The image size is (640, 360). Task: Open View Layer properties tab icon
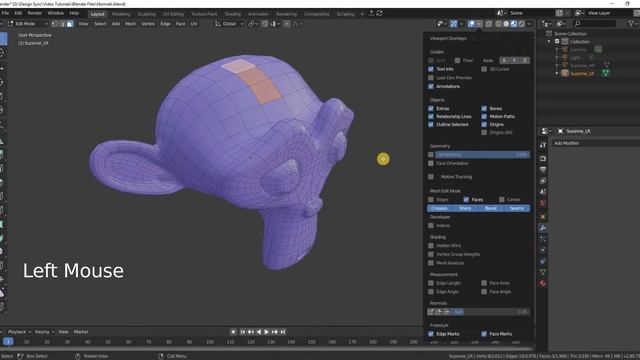tap(543, 181)
